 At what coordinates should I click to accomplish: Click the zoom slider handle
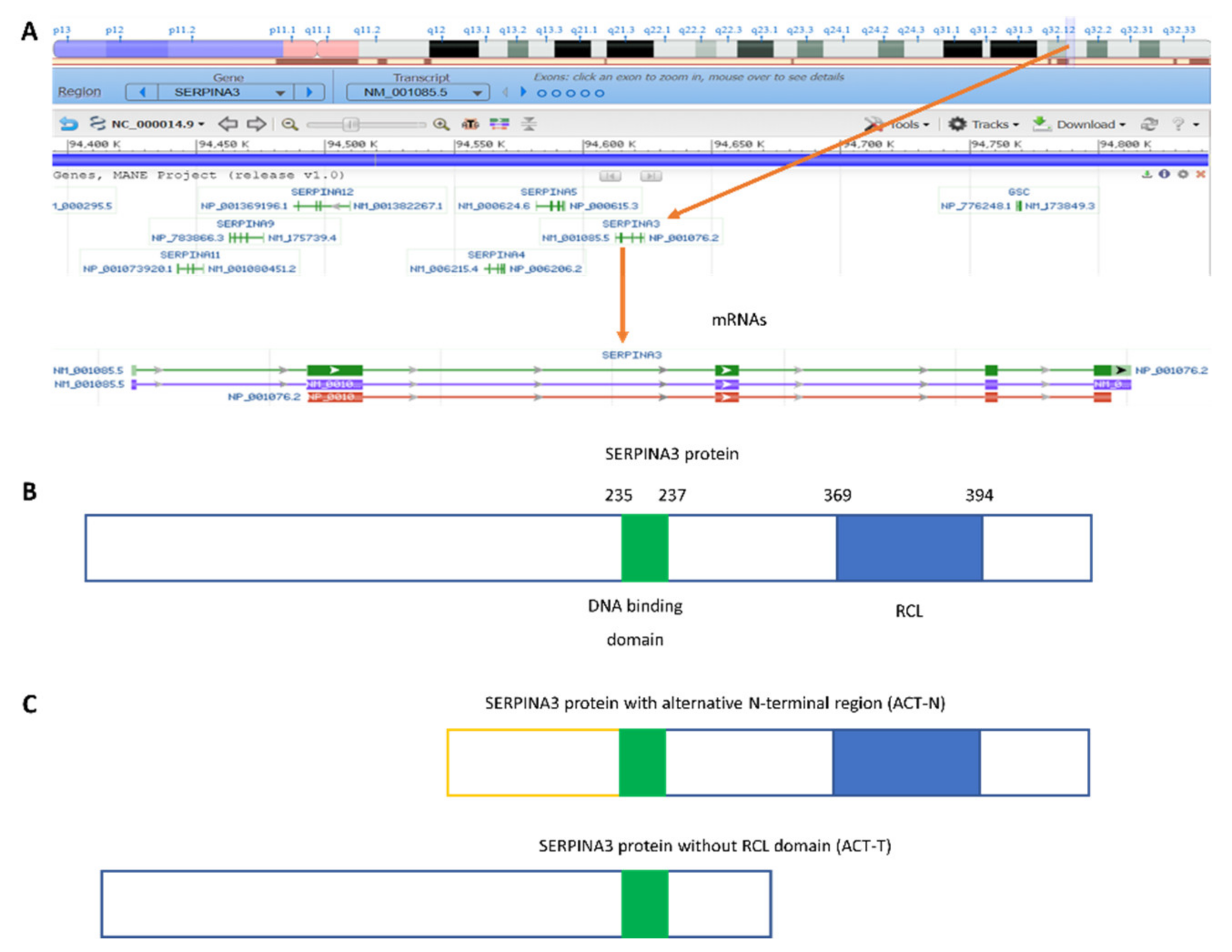tap(351, 124)
